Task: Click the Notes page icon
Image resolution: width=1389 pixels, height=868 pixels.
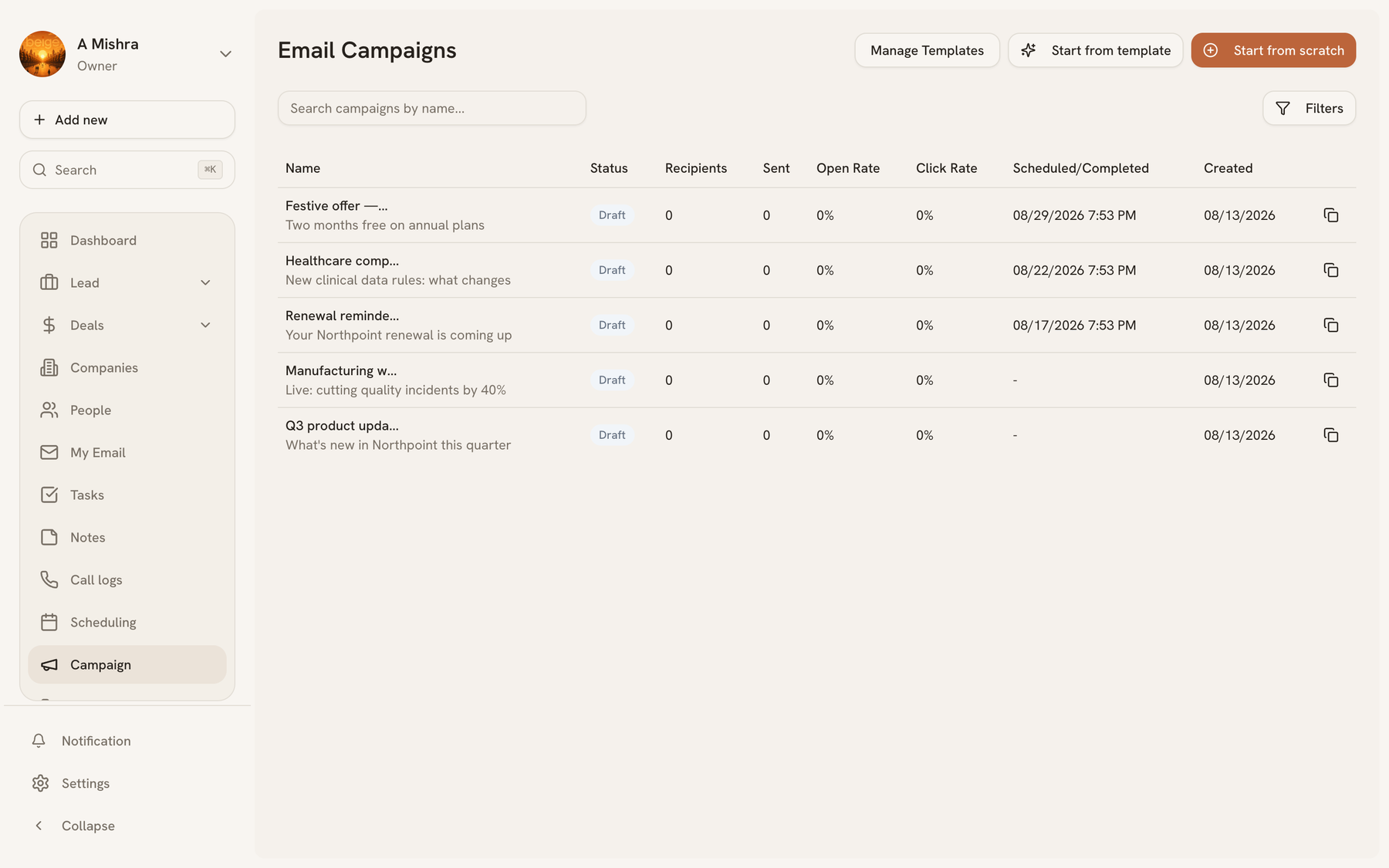Action: click(x=49, y=537)
